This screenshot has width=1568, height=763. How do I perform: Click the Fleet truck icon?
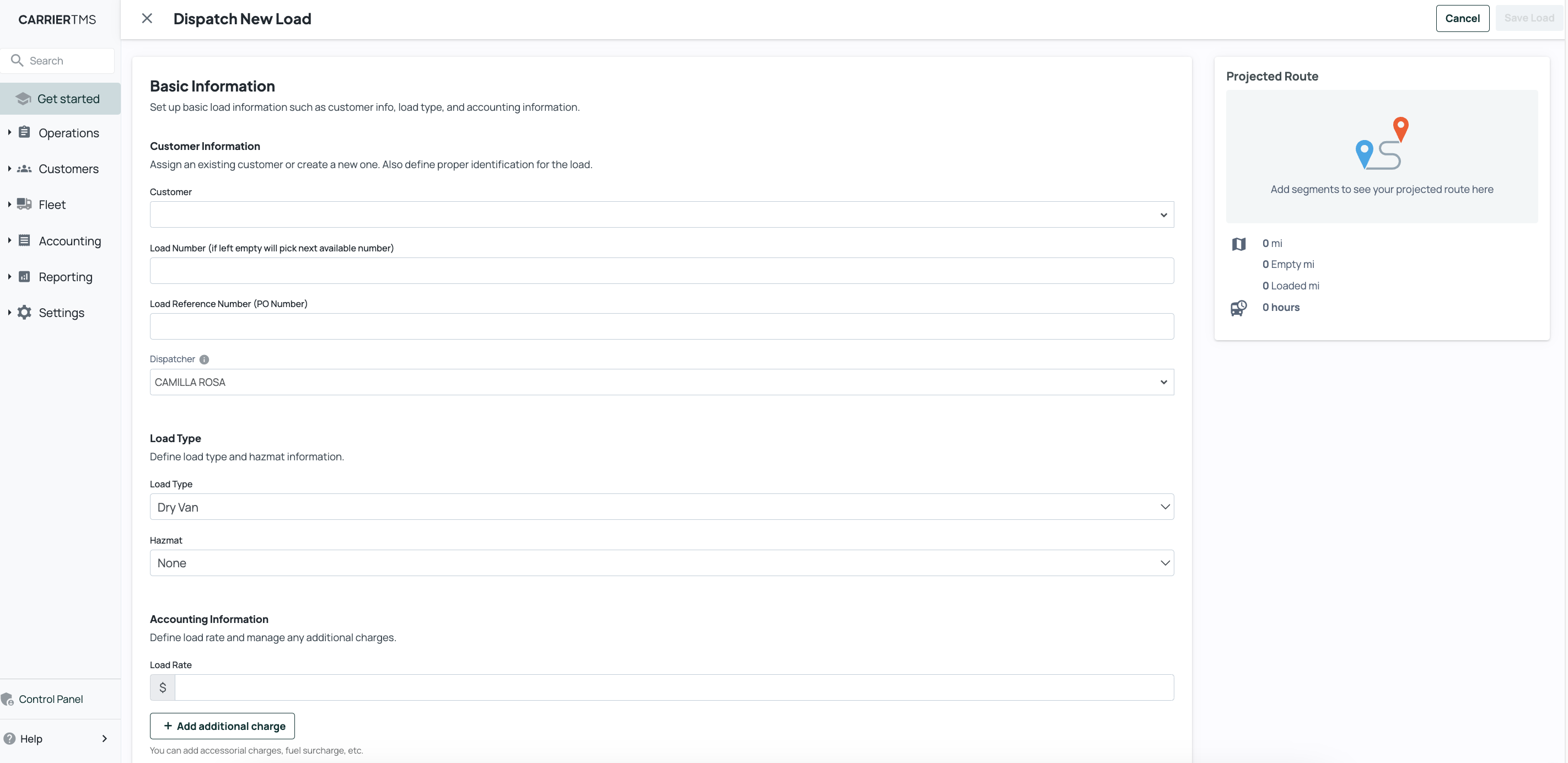pos(24,204)
